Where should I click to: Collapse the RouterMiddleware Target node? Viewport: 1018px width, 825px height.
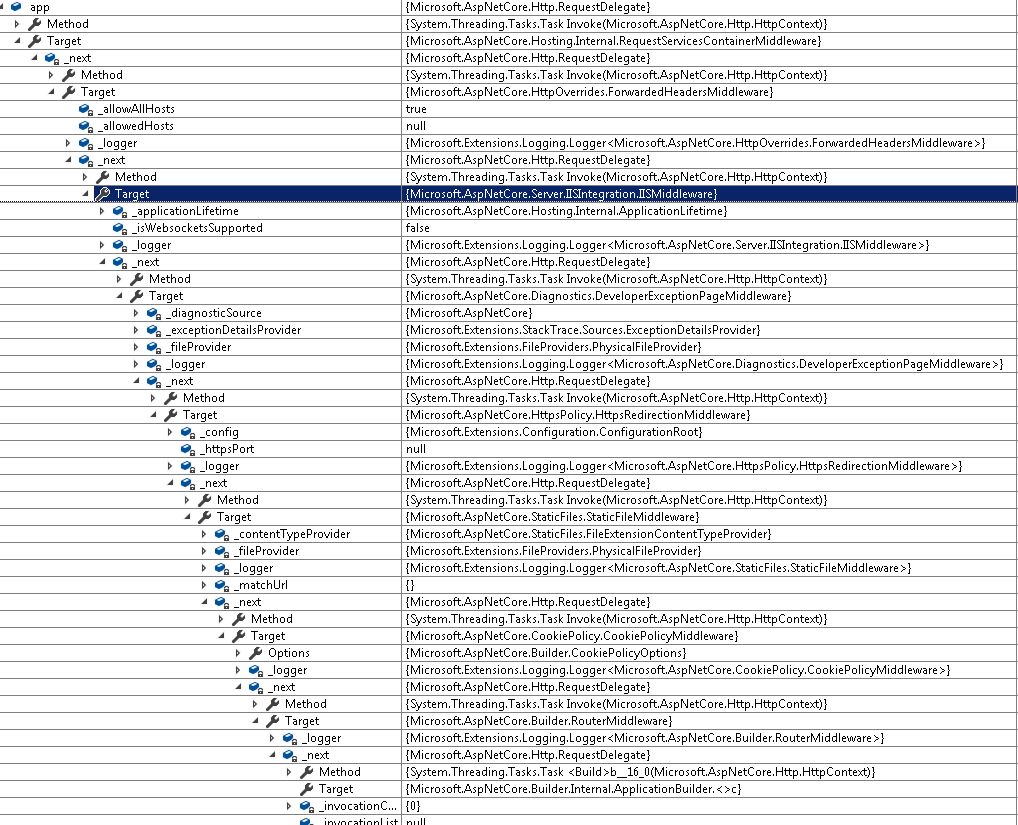[x=255, y=721]
